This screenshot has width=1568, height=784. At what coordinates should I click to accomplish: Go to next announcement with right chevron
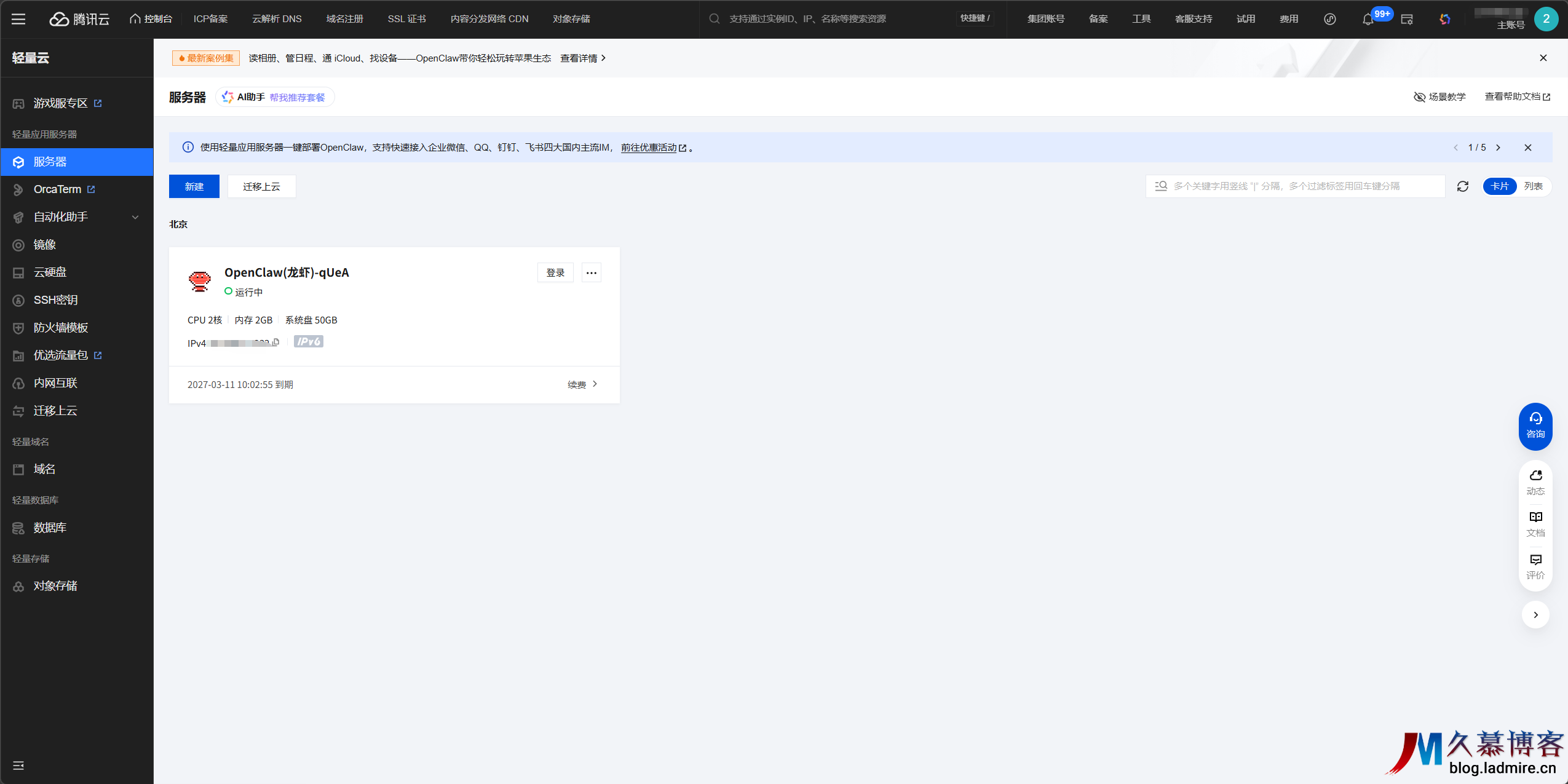pyautogui.click(x=1498, y=148)
